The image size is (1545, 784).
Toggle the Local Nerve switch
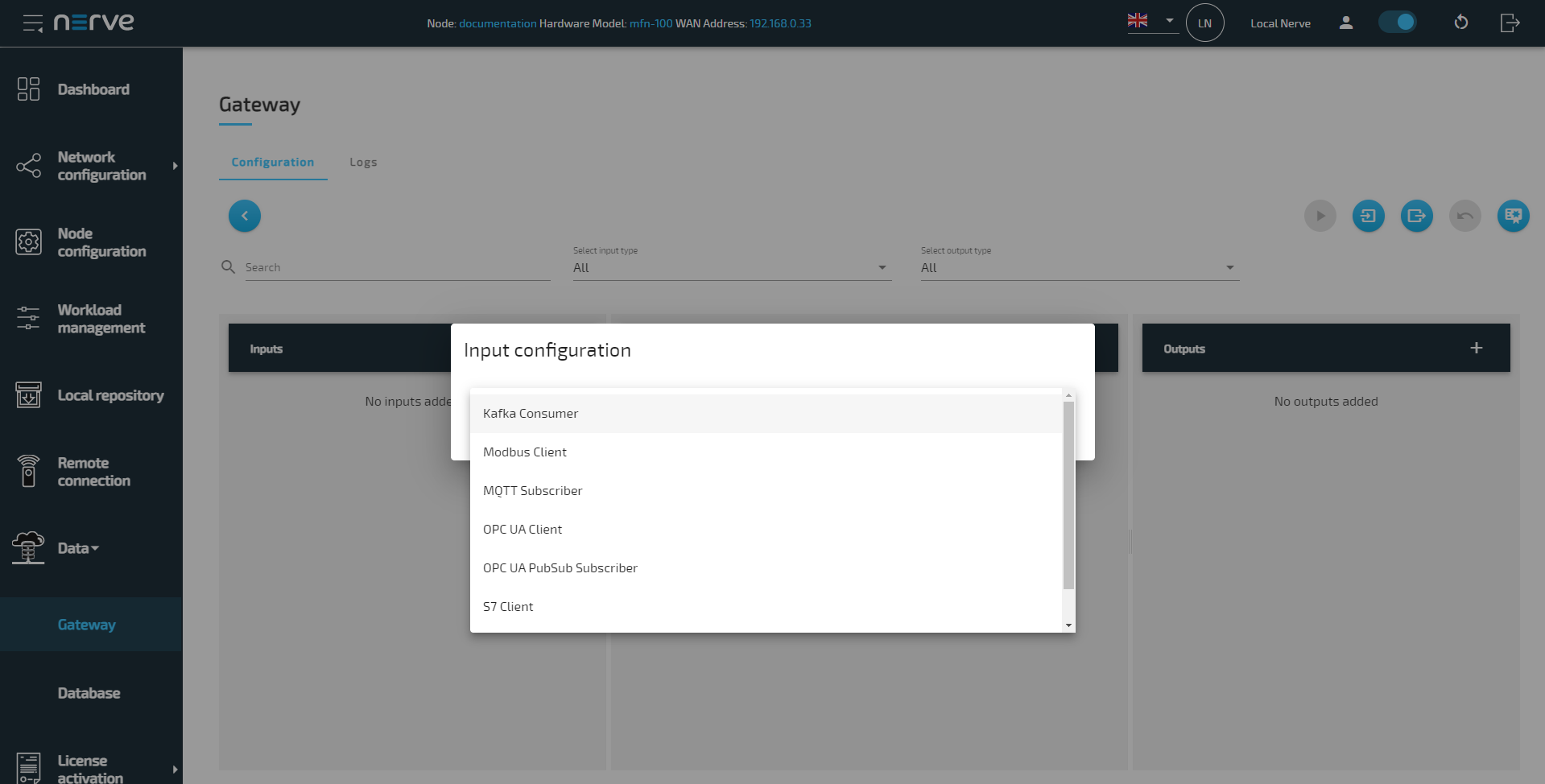(1397, 23)
